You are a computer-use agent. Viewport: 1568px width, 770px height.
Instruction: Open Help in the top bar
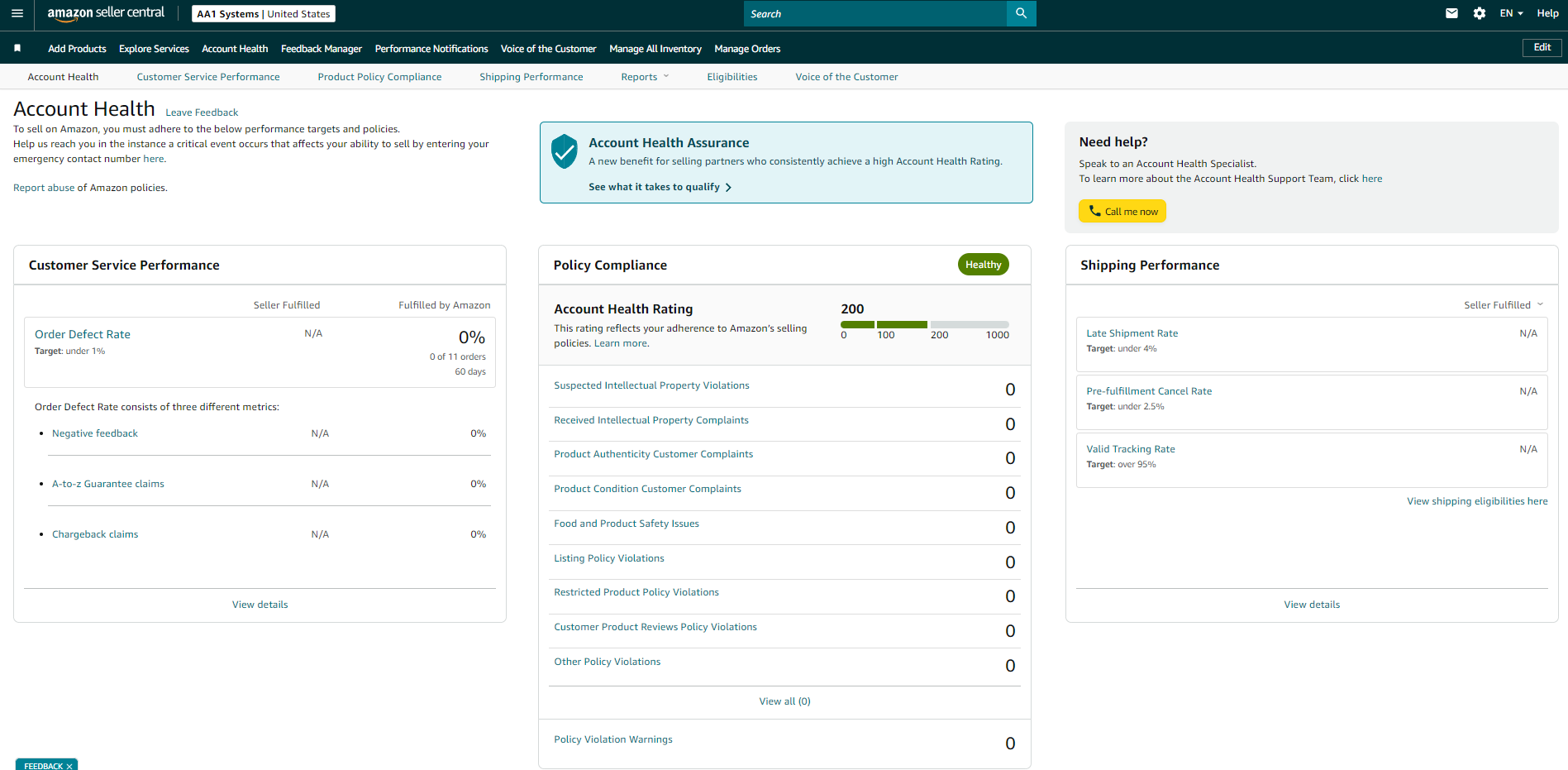(1547, 13)
